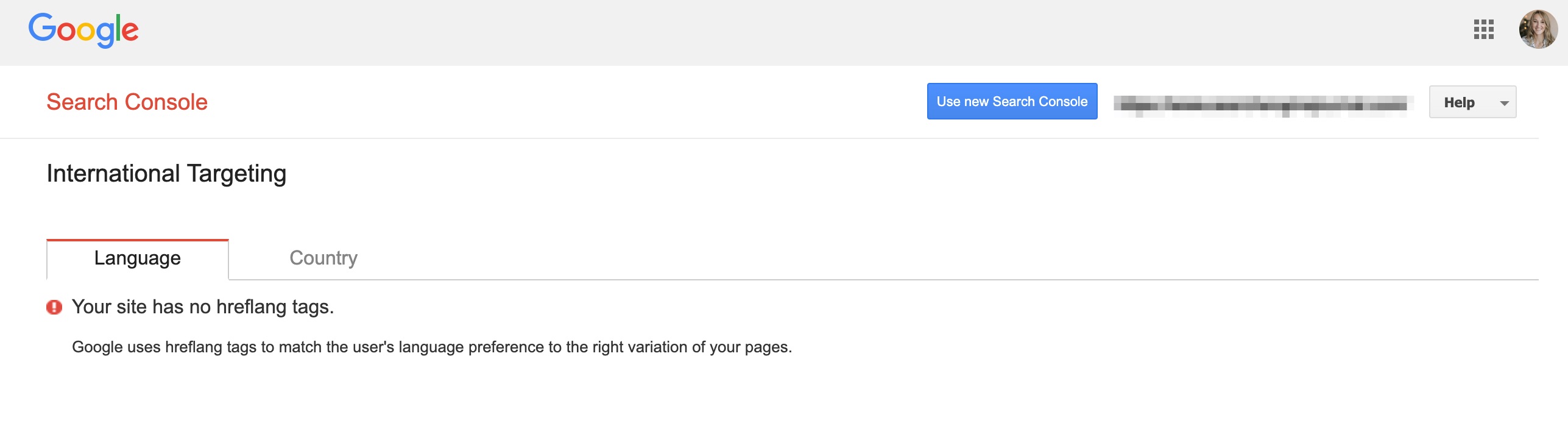
Task: Go to Search Console home link
Action: [x=127, y=102]
